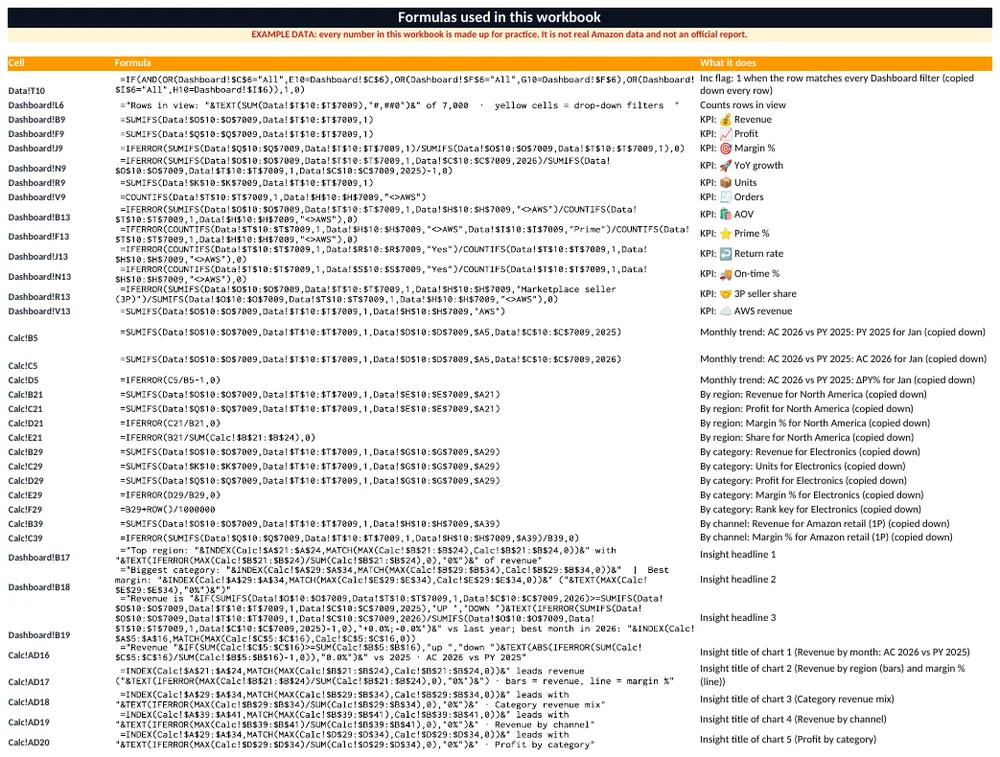The width and height of the screenshot is (1000, 757).
Task: Click the receipt icon beside Orders
Action: [725, 197]
